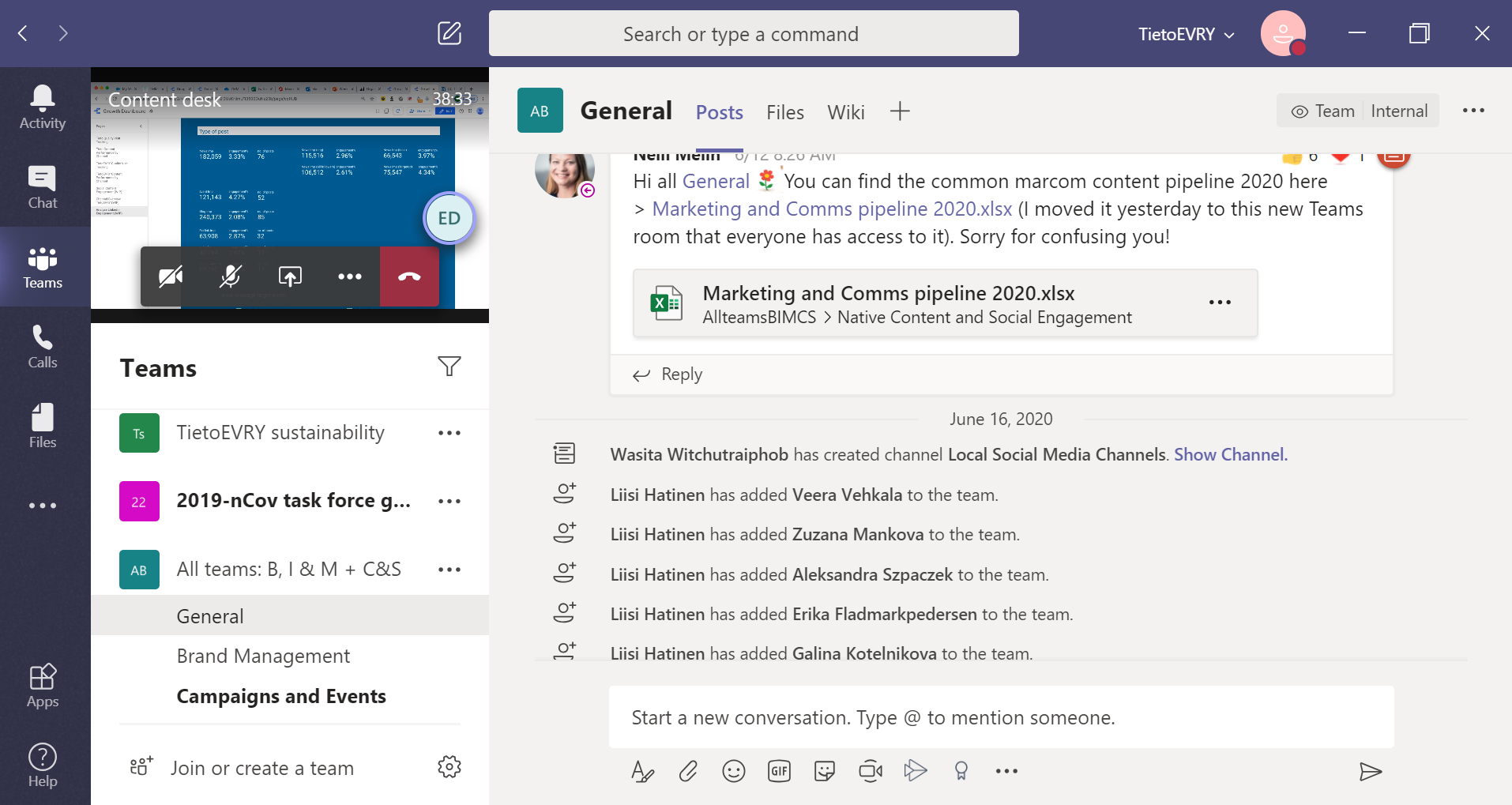Click the Show Channel link
The width and height of the screenshot is (1512, 805).
pos(1230,455)
